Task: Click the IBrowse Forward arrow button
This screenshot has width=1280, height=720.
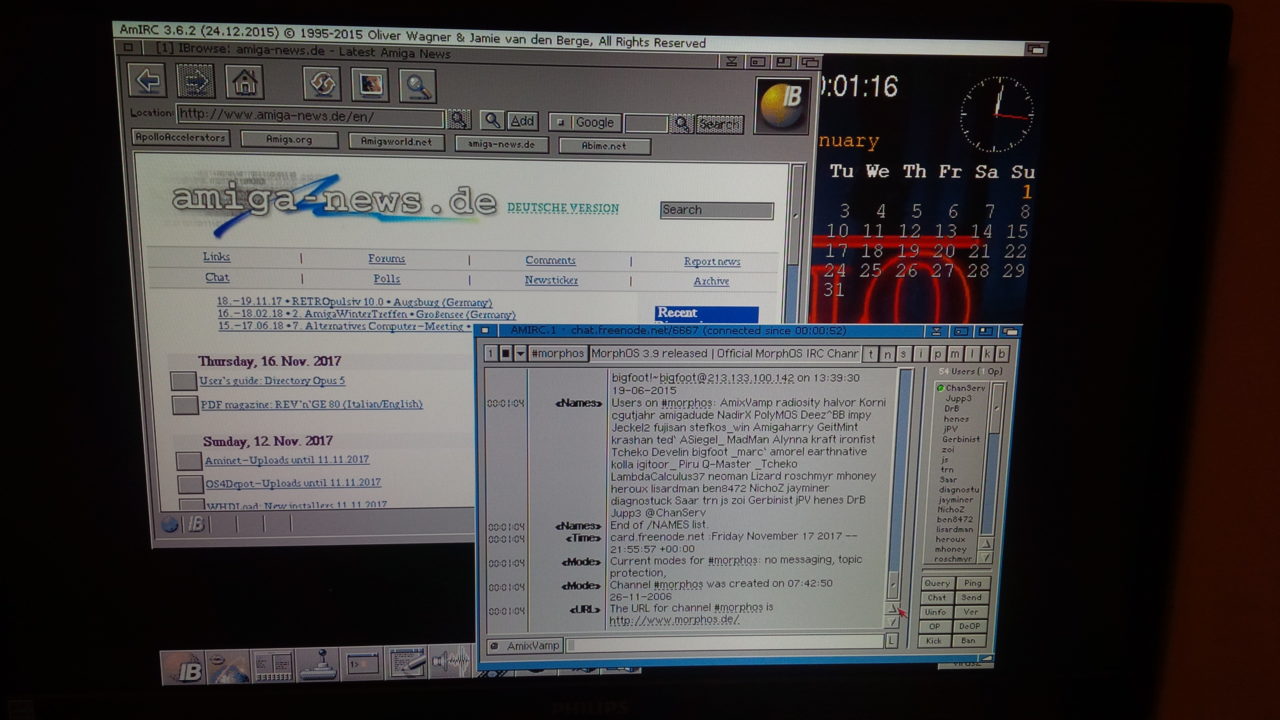Action: [x=195, y=80]
